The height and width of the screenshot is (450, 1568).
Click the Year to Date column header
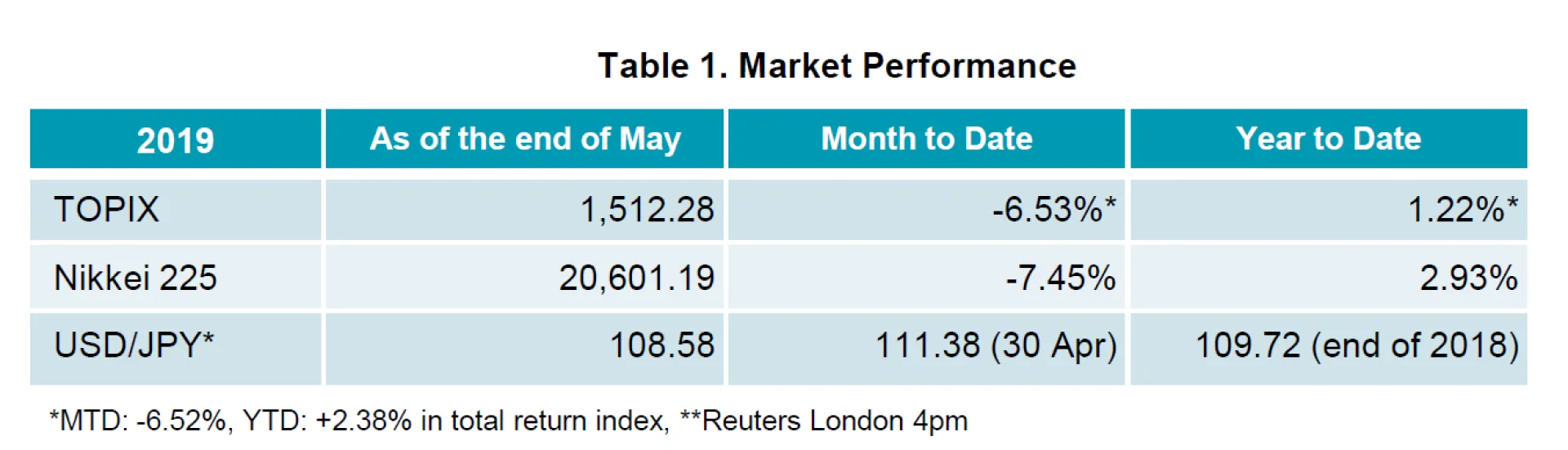(x=1328, y=139)
